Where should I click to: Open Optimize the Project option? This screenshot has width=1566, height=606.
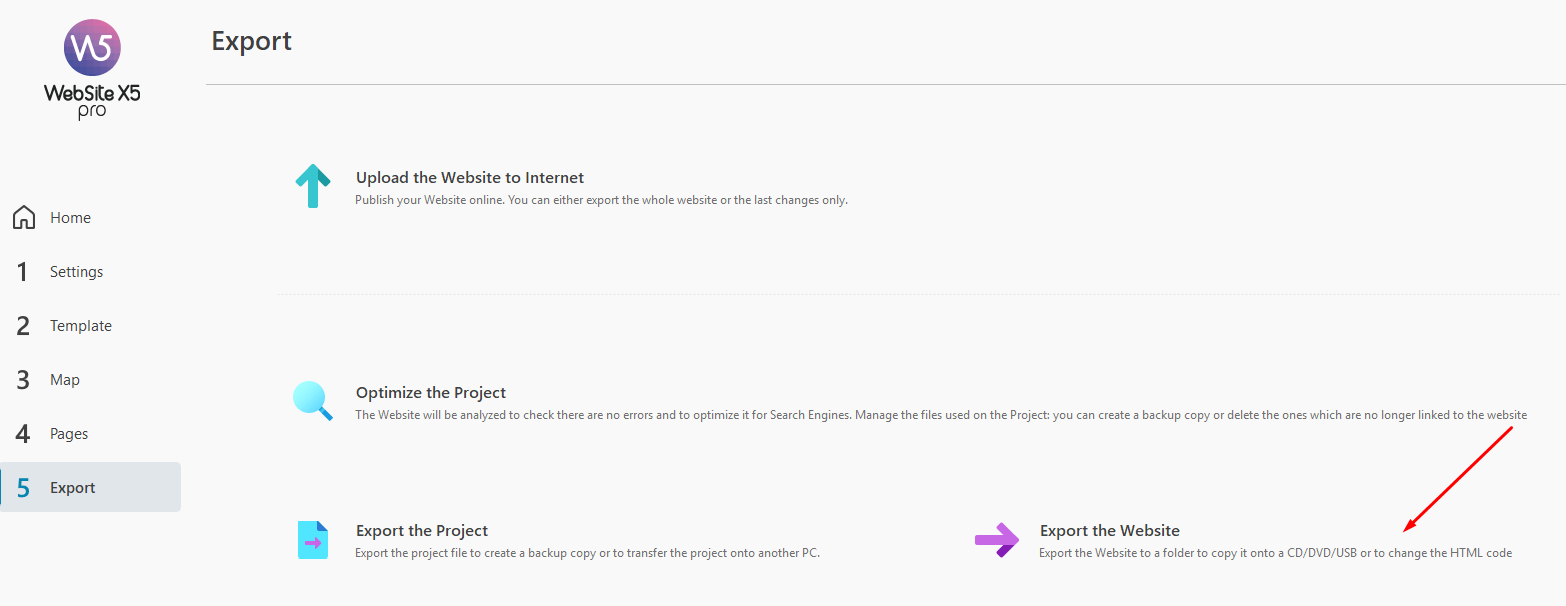click(430, 393)
